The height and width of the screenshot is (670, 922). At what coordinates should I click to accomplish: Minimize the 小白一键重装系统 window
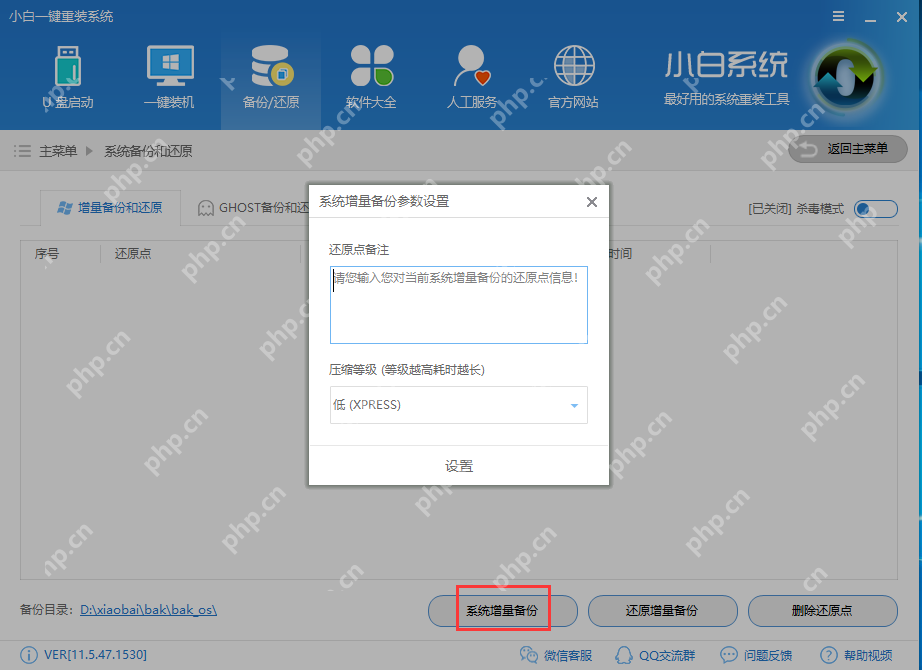[870, 18]
